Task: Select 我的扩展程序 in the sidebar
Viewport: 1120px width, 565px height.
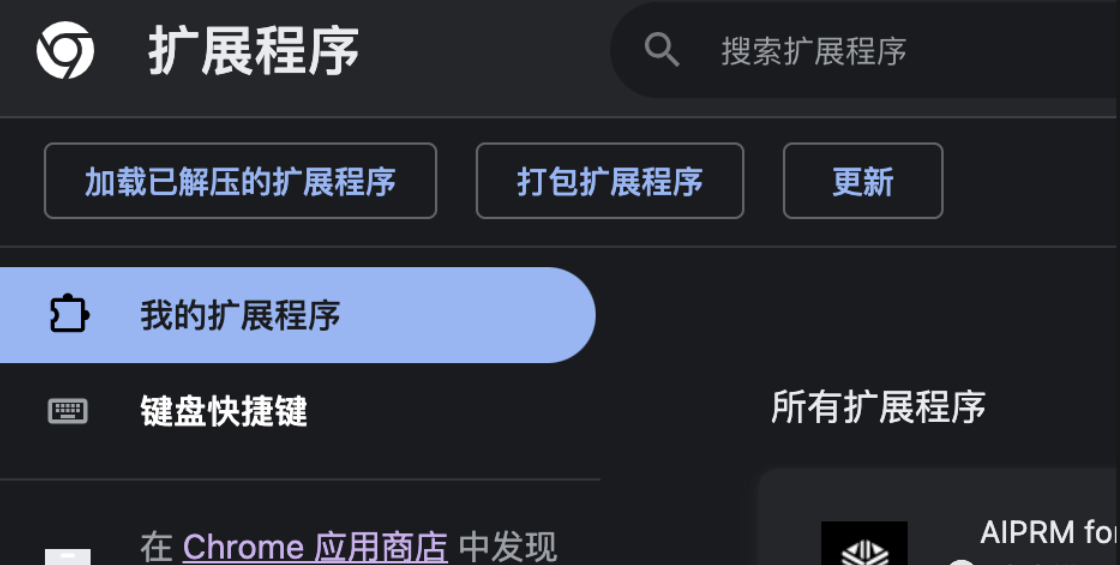Action: (x=298, y=315)
